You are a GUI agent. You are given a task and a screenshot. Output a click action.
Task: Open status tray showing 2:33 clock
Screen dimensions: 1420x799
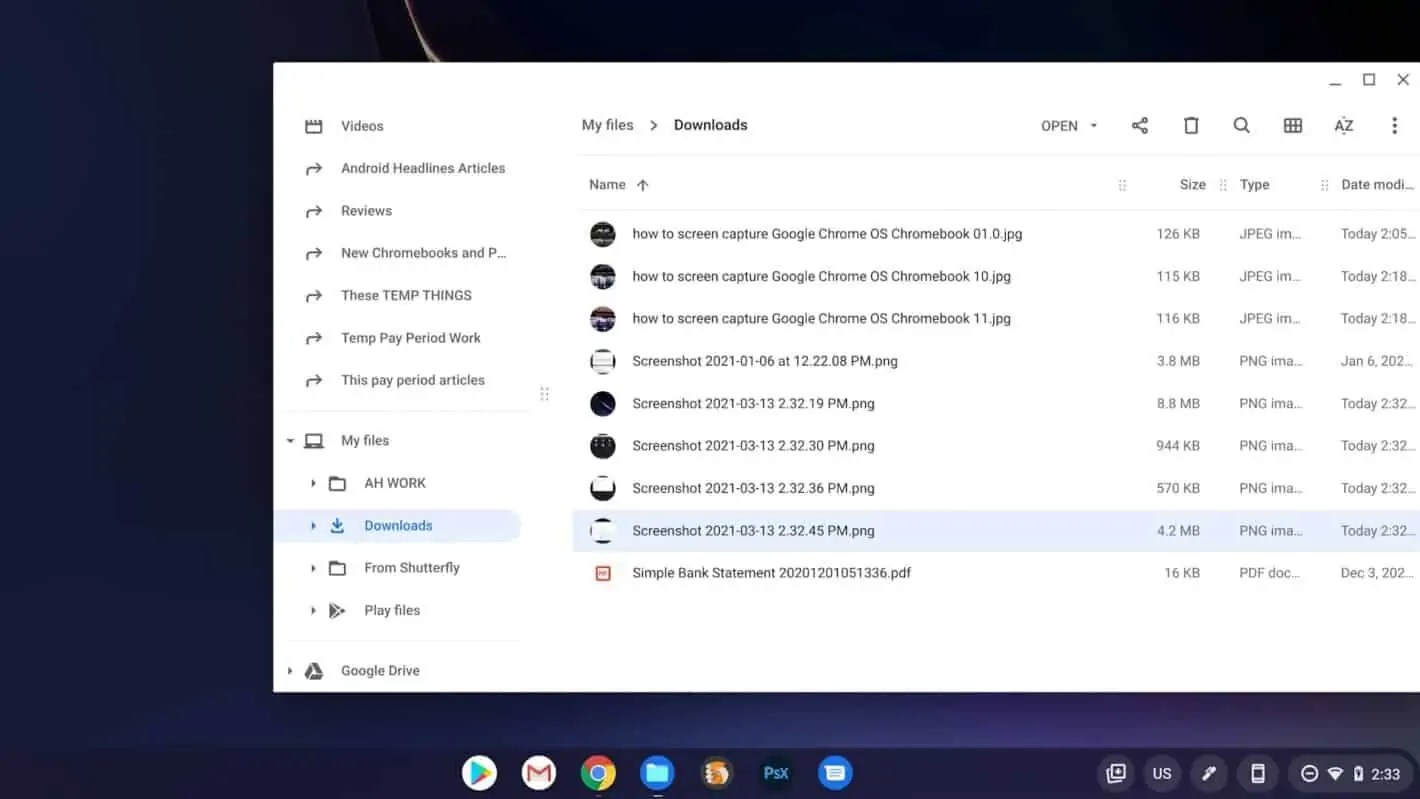click(x=1350, y=773)
